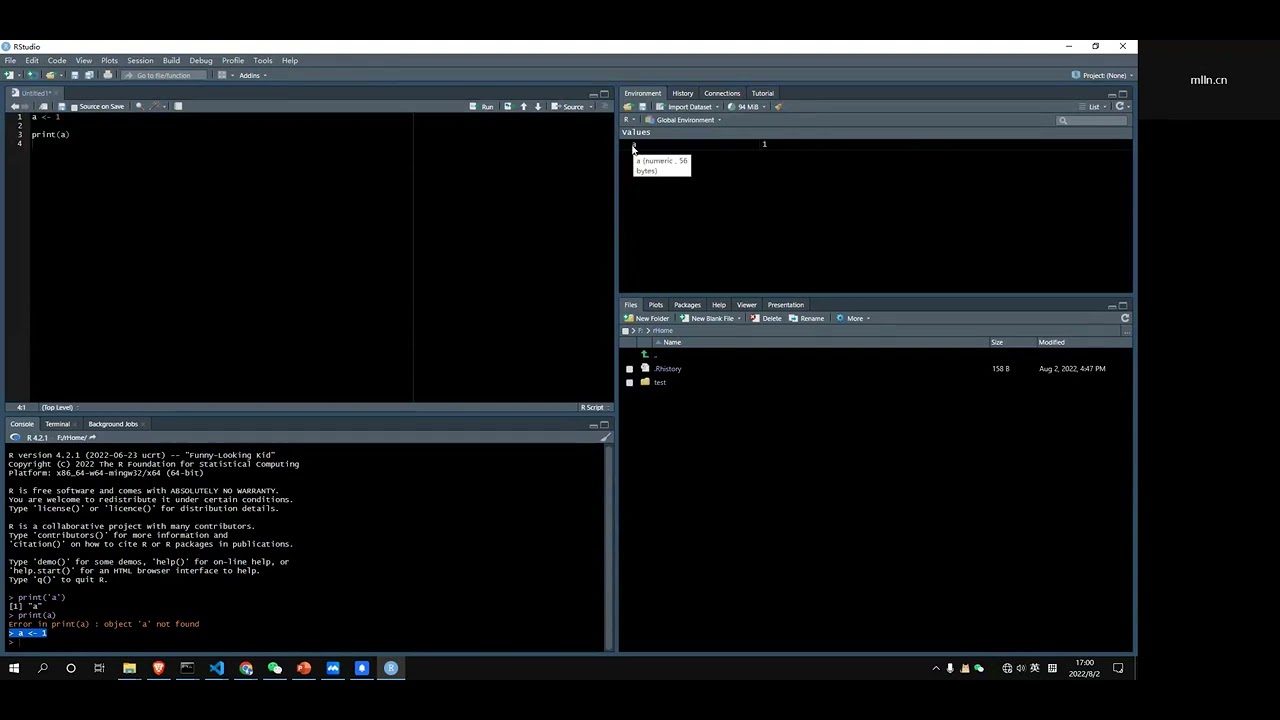Image resolution: width=1280 pixels, height=720 pixels.
Task: Open an existing file via folder icon
Action: coord(50,75)
